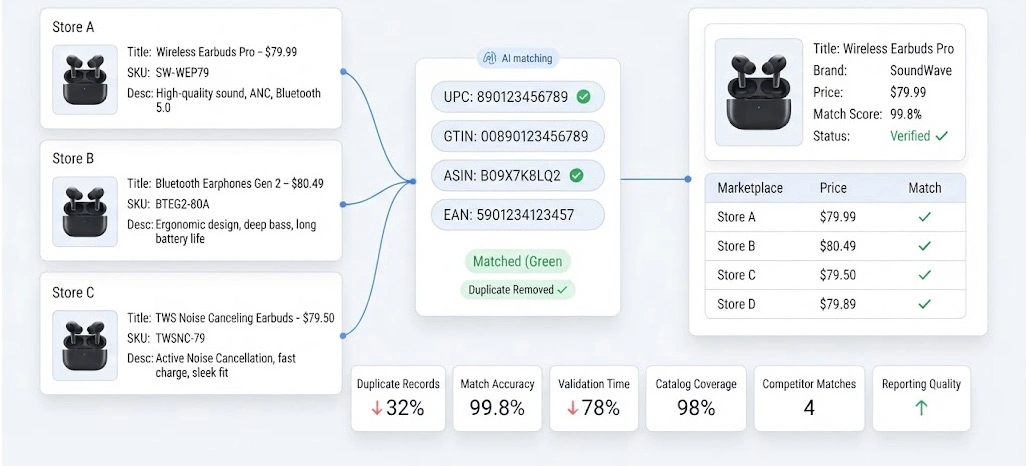This screenshot has width=1026, height=466.
Task: Select the UPC: 890123456789 pill
Action: pyautogui.click(x=517, y=97)
